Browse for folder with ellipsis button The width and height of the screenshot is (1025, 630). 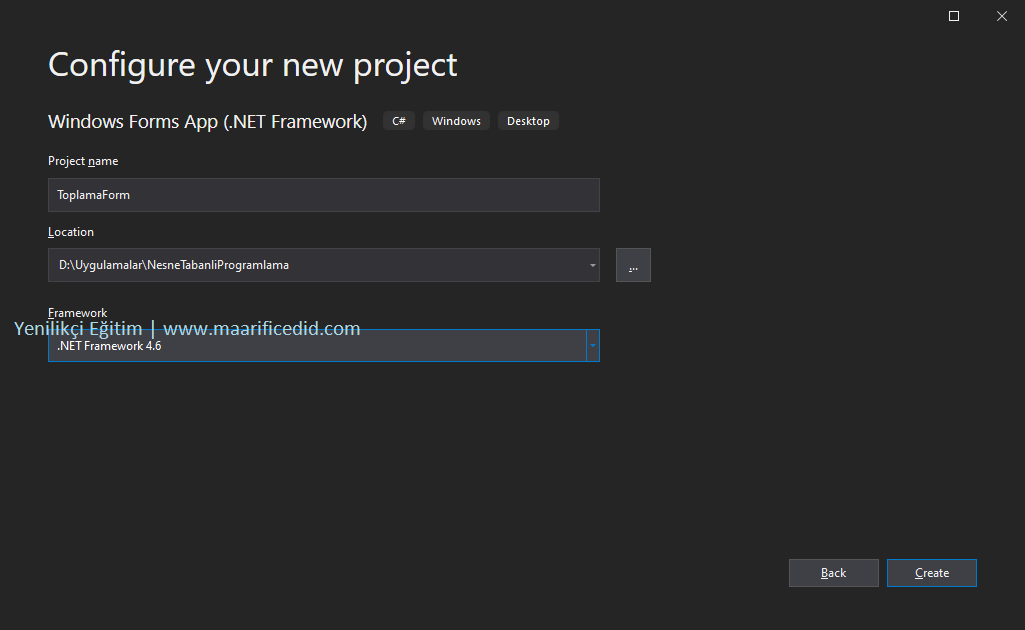[633, 265]
